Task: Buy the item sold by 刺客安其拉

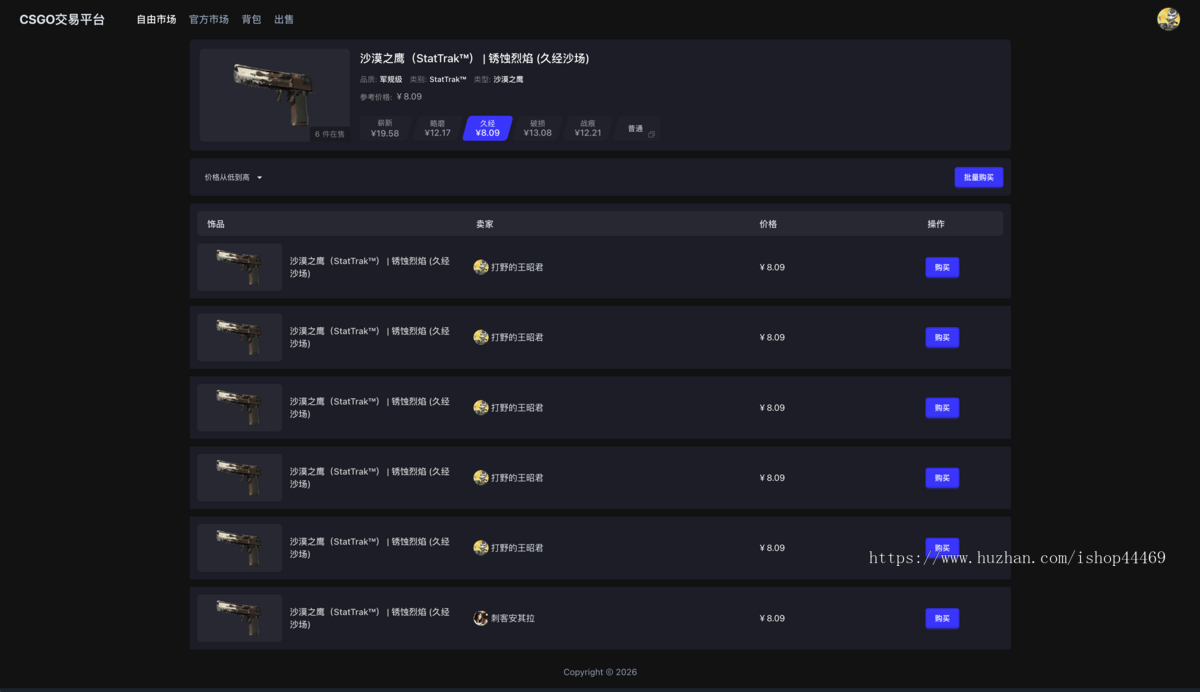Action: click(x=942, y=618)
